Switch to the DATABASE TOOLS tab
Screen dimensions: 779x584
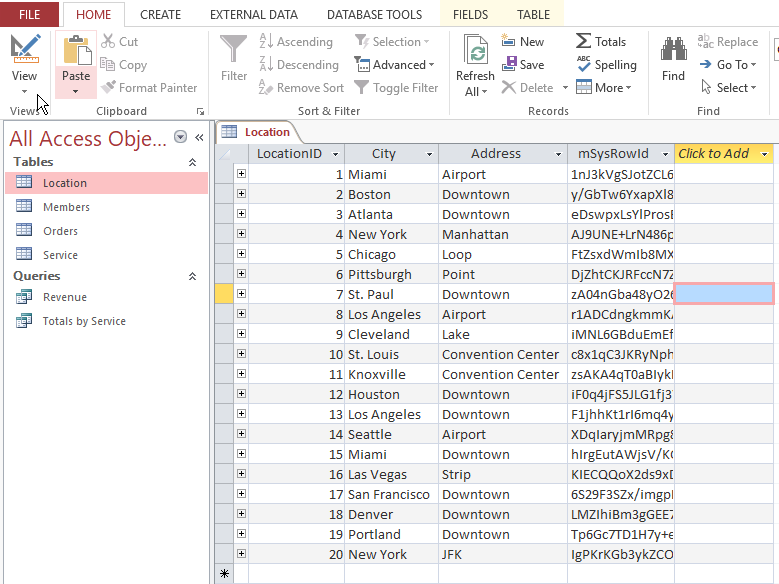pyautogui.click(x=375, y=14)
